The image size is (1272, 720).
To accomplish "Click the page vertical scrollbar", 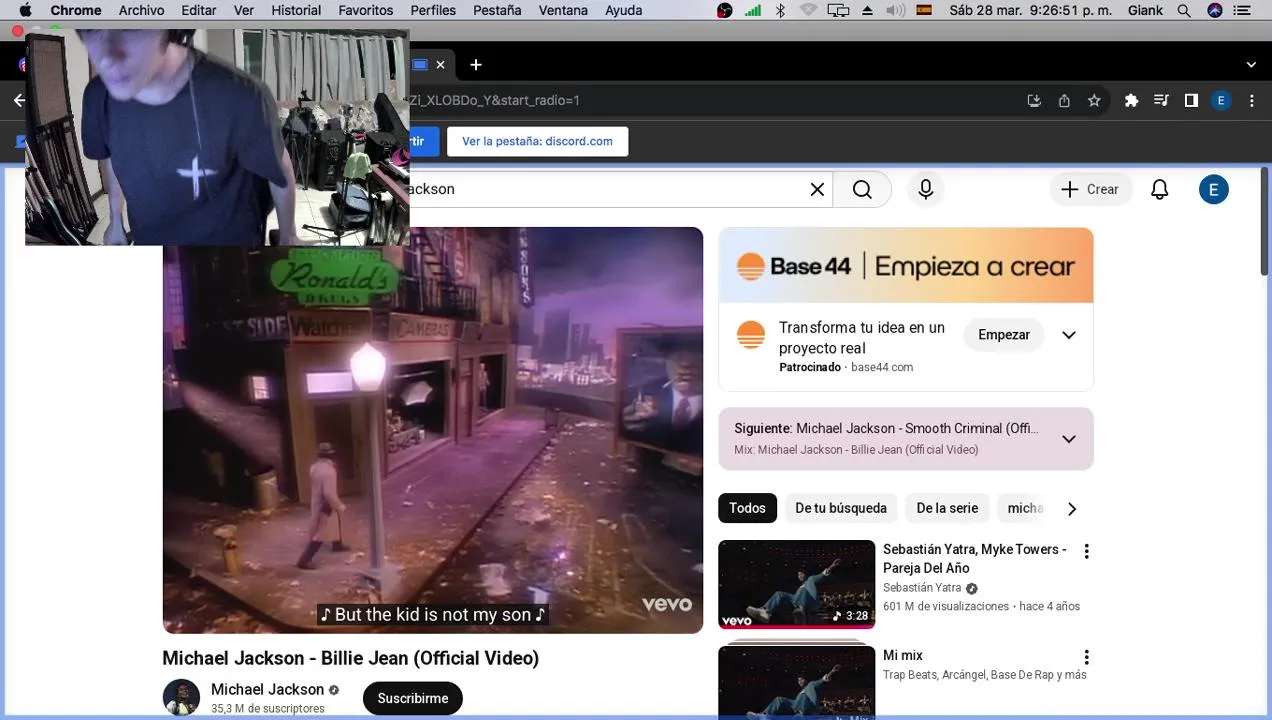I will click(1264, 220).
